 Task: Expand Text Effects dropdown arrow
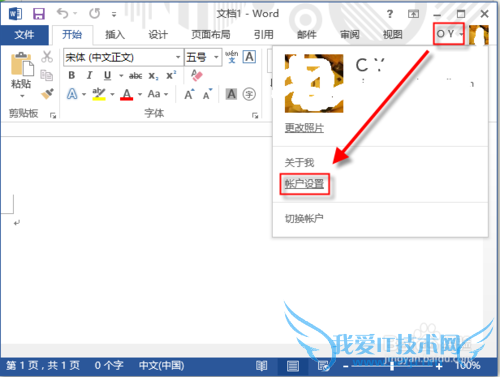click(x=84, y=95)
